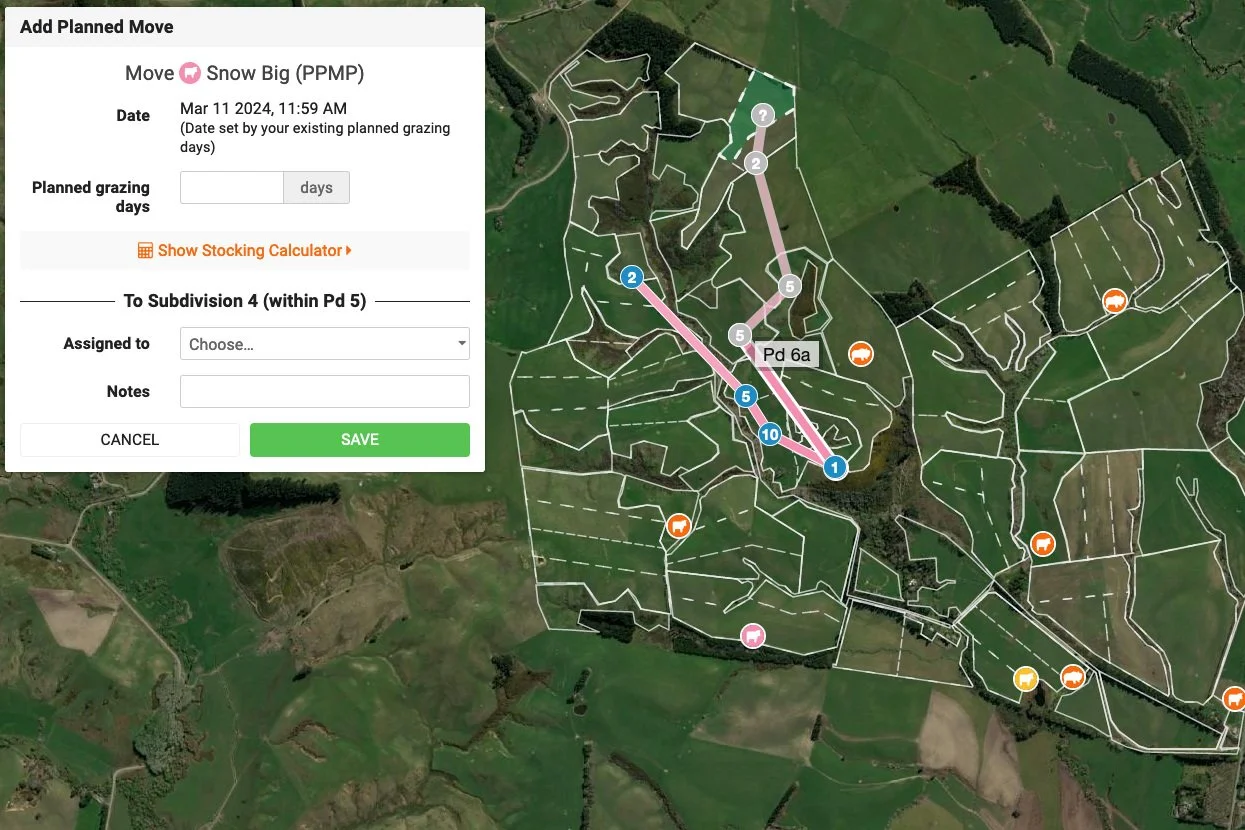Click the pink livestock mob icon on map

pyautogui.click(x=752, y=636)
